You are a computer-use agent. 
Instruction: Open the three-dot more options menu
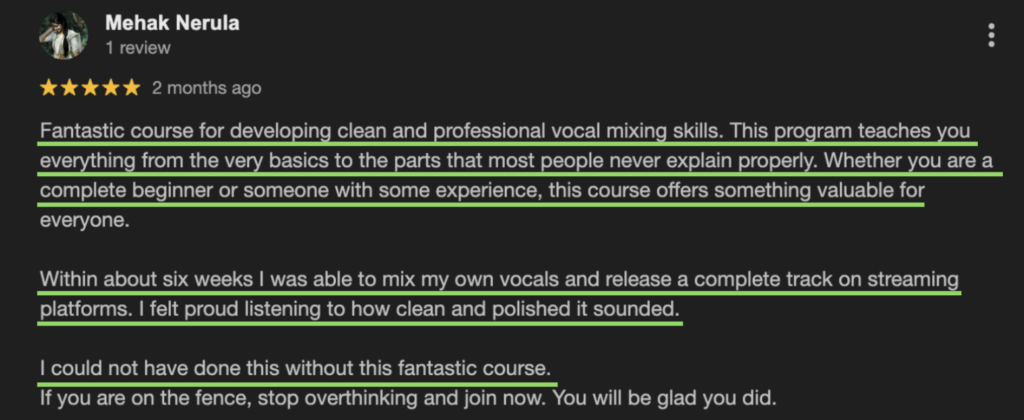click(x=991, y=36)
